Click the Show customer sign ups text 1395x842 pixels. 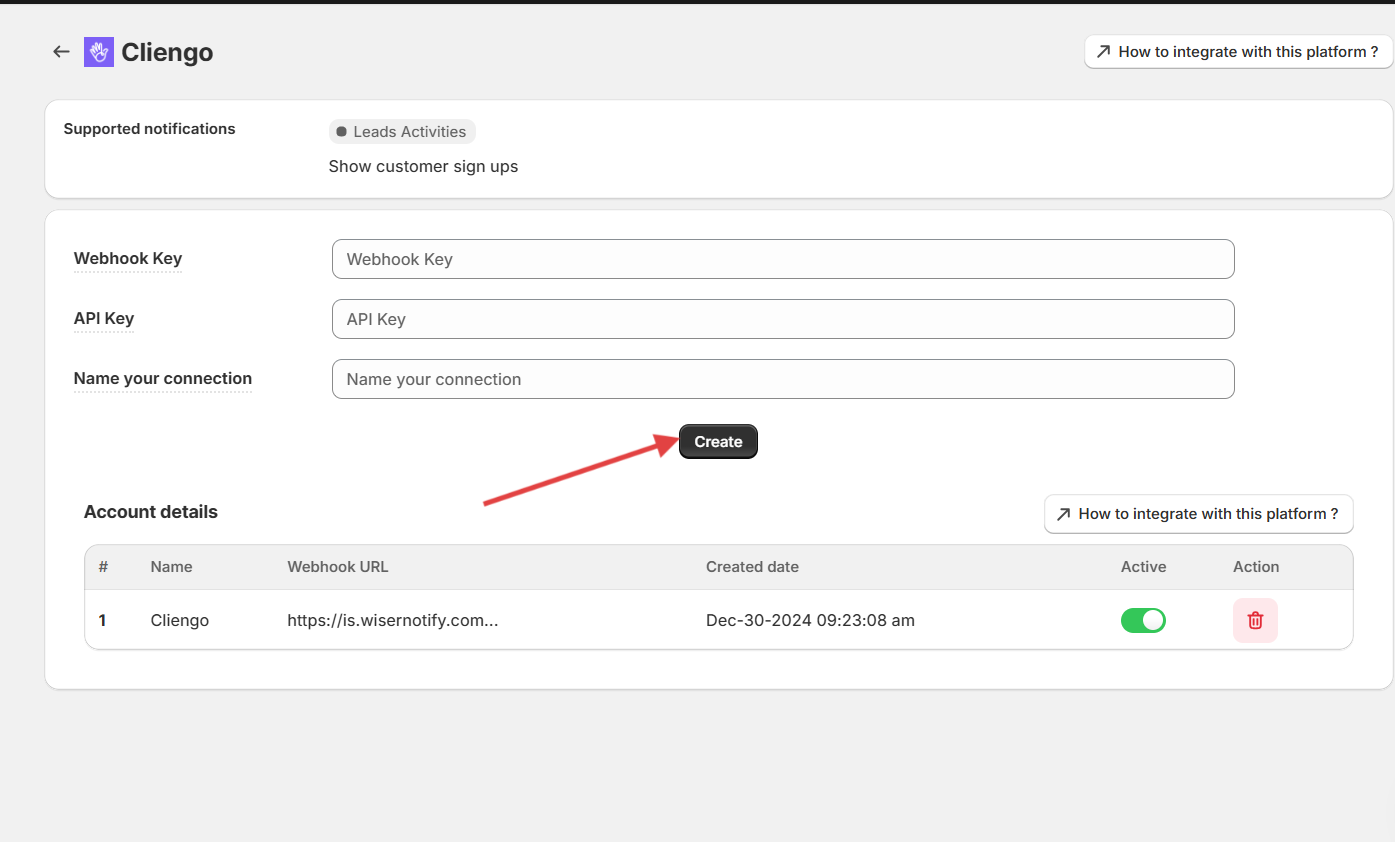point(423,167)
